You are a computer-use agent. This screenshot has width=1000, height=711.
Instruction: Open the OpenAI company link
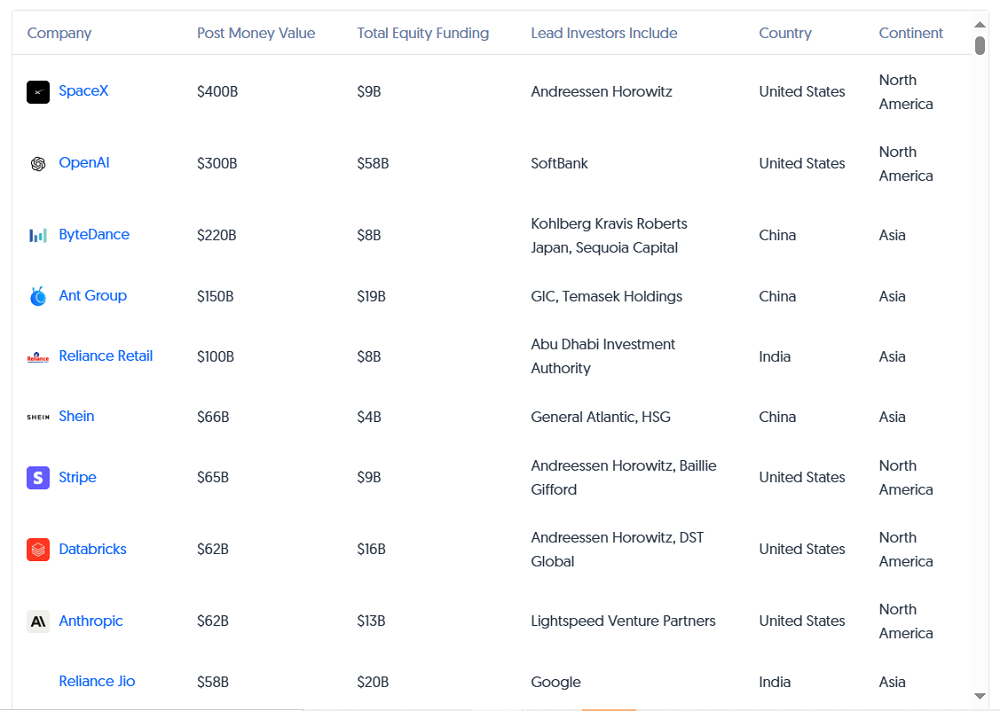point(84,163)
